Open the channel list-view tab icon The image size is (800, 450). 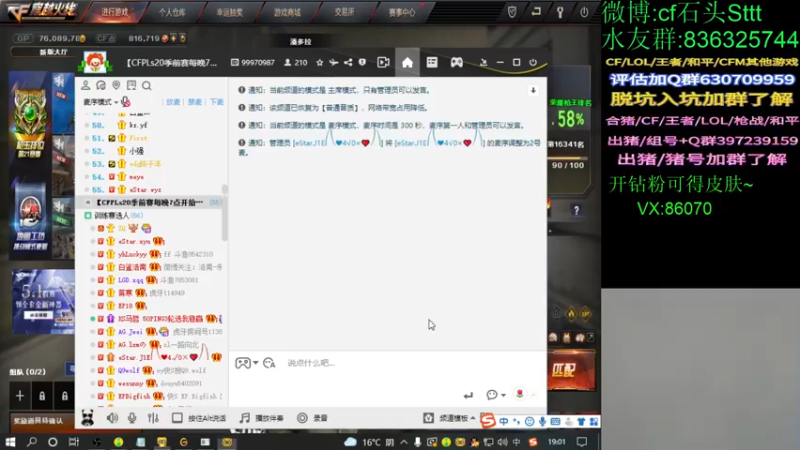click(432, 62)
